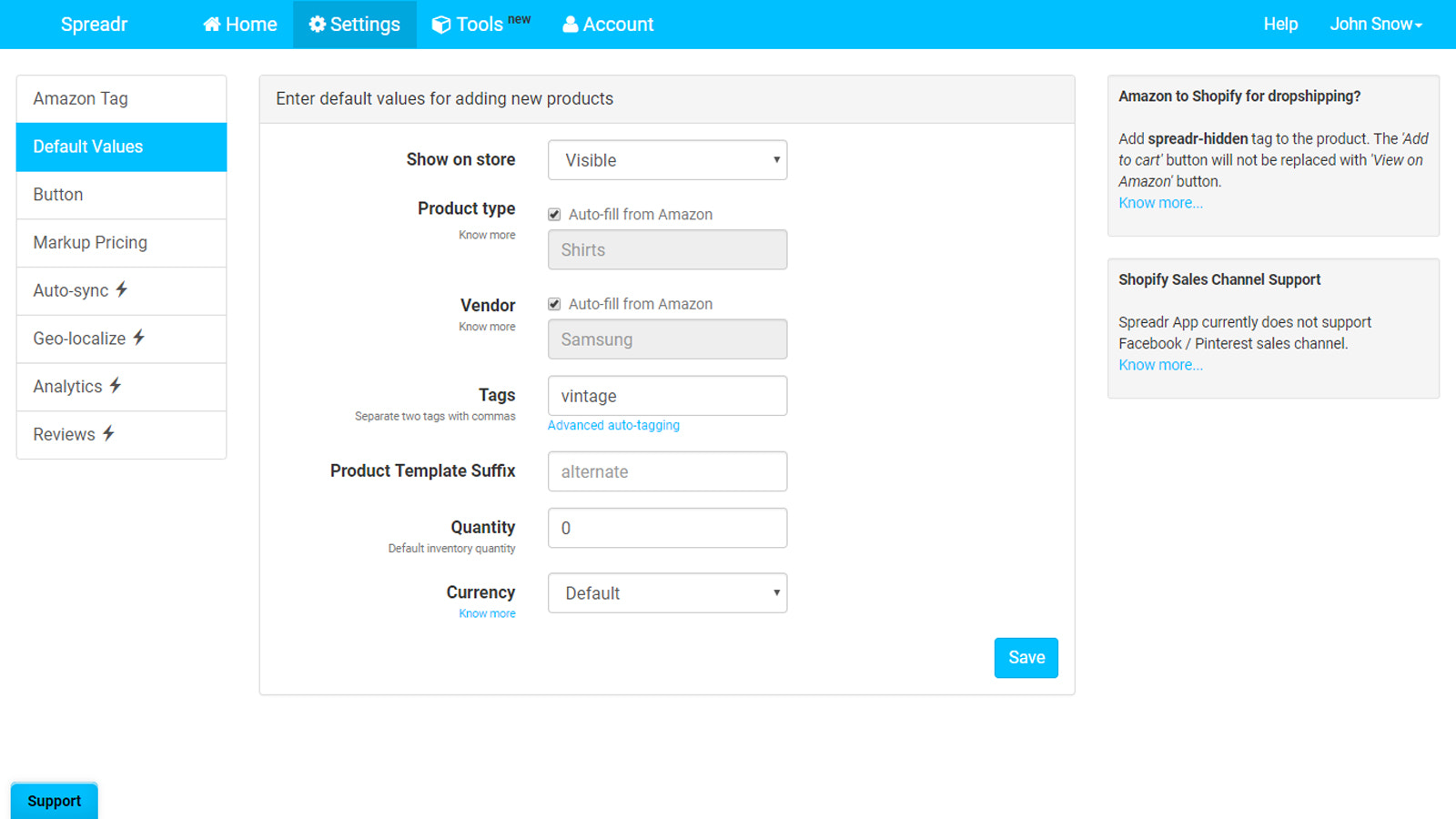The width and height of the screenshot is (1456, 819).
Task: Open the Show on store Visible dropdown
Action: click(667, 160)
